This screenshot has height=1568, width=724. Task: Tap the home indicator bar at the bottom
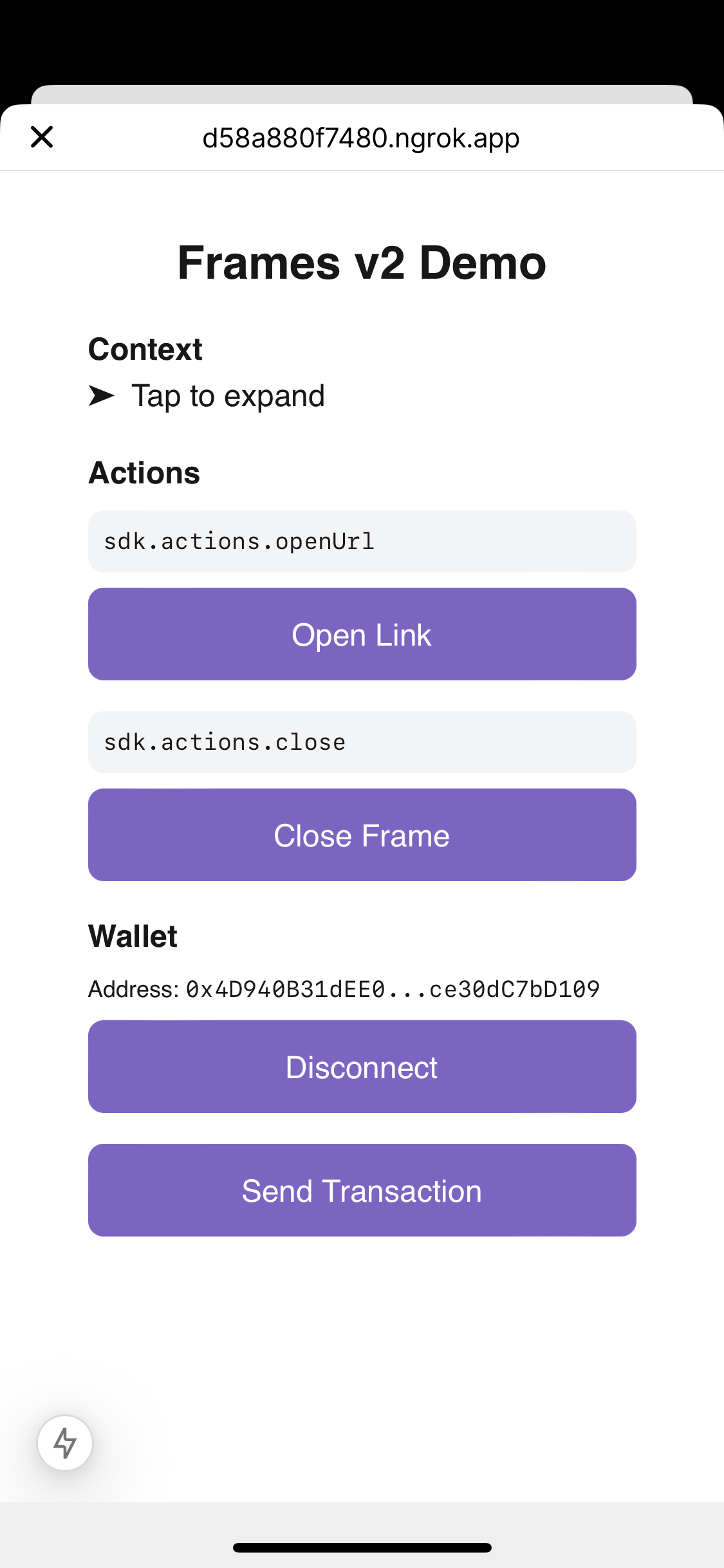coord(362,1547)
